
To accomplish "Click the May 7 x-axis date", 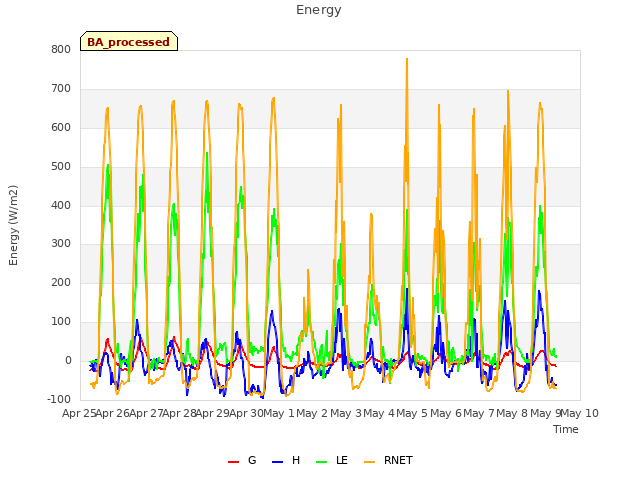I will (479, 413).
